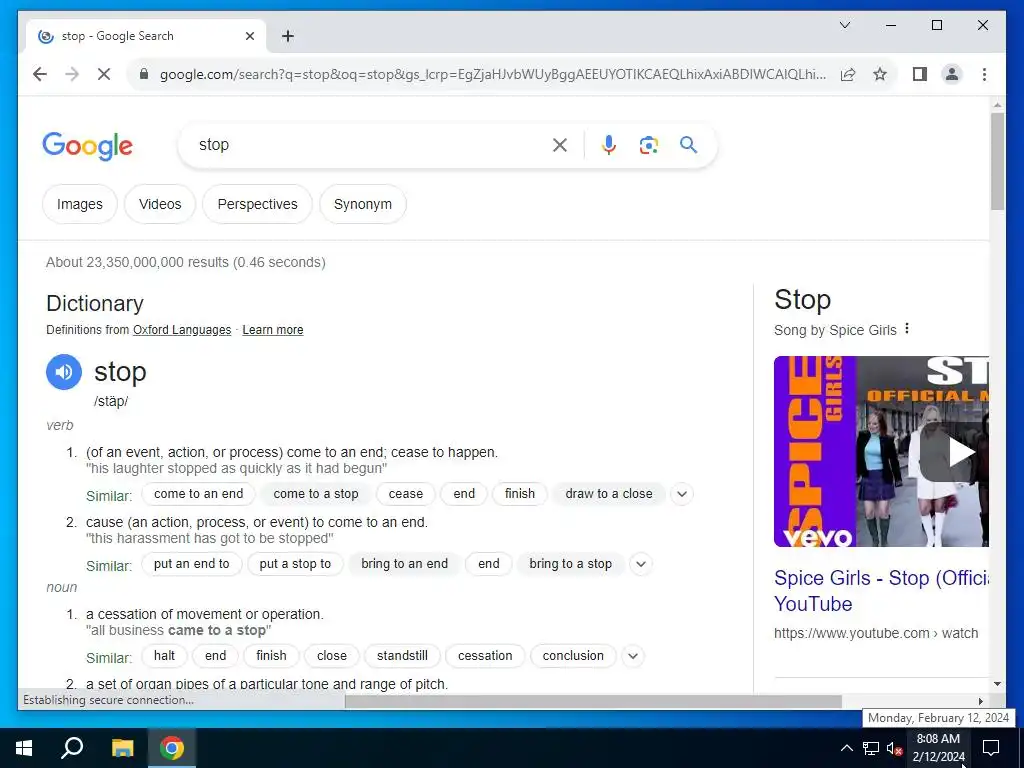The height and width of the screenshot is (768, 1024).
Task: Open the Chrome three-dot menu
Action: pyautogui.click(x=984, y=74)
